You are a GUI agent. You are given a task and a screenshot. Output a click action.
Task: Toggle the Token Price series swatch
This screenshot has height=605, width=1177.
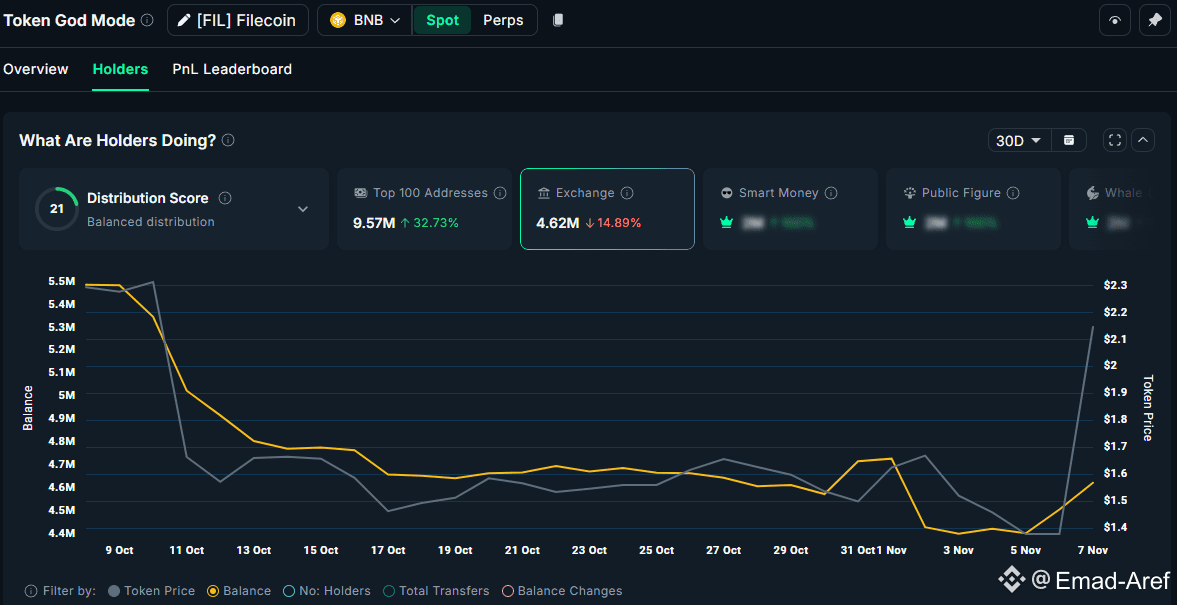[x=114, y=591]
